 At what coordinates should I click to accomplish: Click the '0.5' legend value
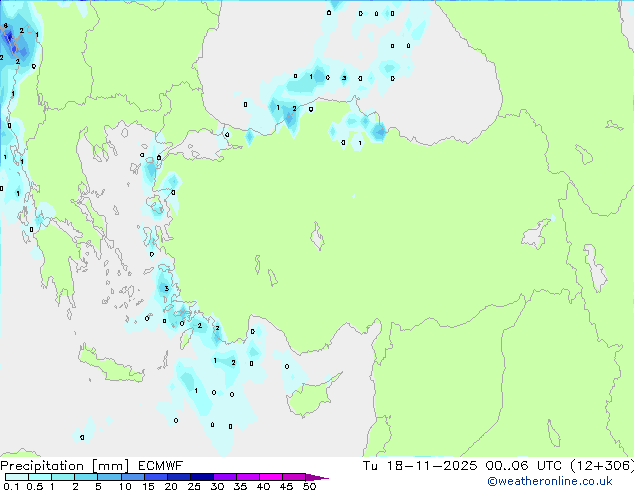[34, 486]
